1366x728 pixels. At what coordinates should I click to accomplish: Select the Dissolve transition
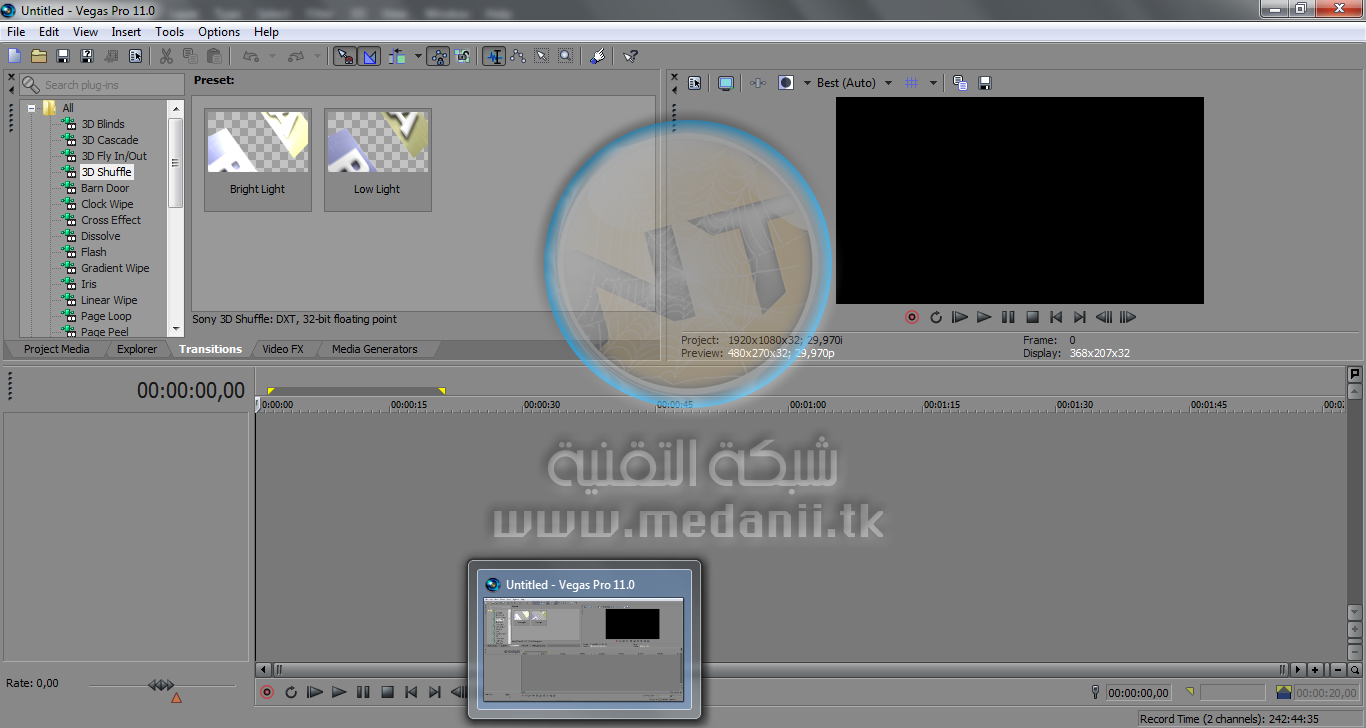[101, 236]
